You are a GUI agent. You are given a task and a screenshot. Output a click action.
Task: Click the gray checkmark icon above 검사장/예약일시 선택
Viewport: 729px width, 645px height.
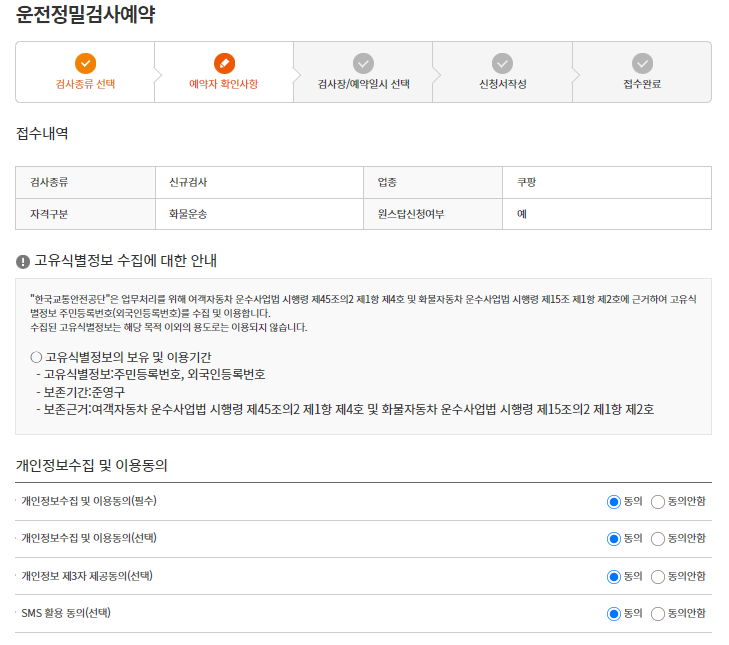click(363, 63)
